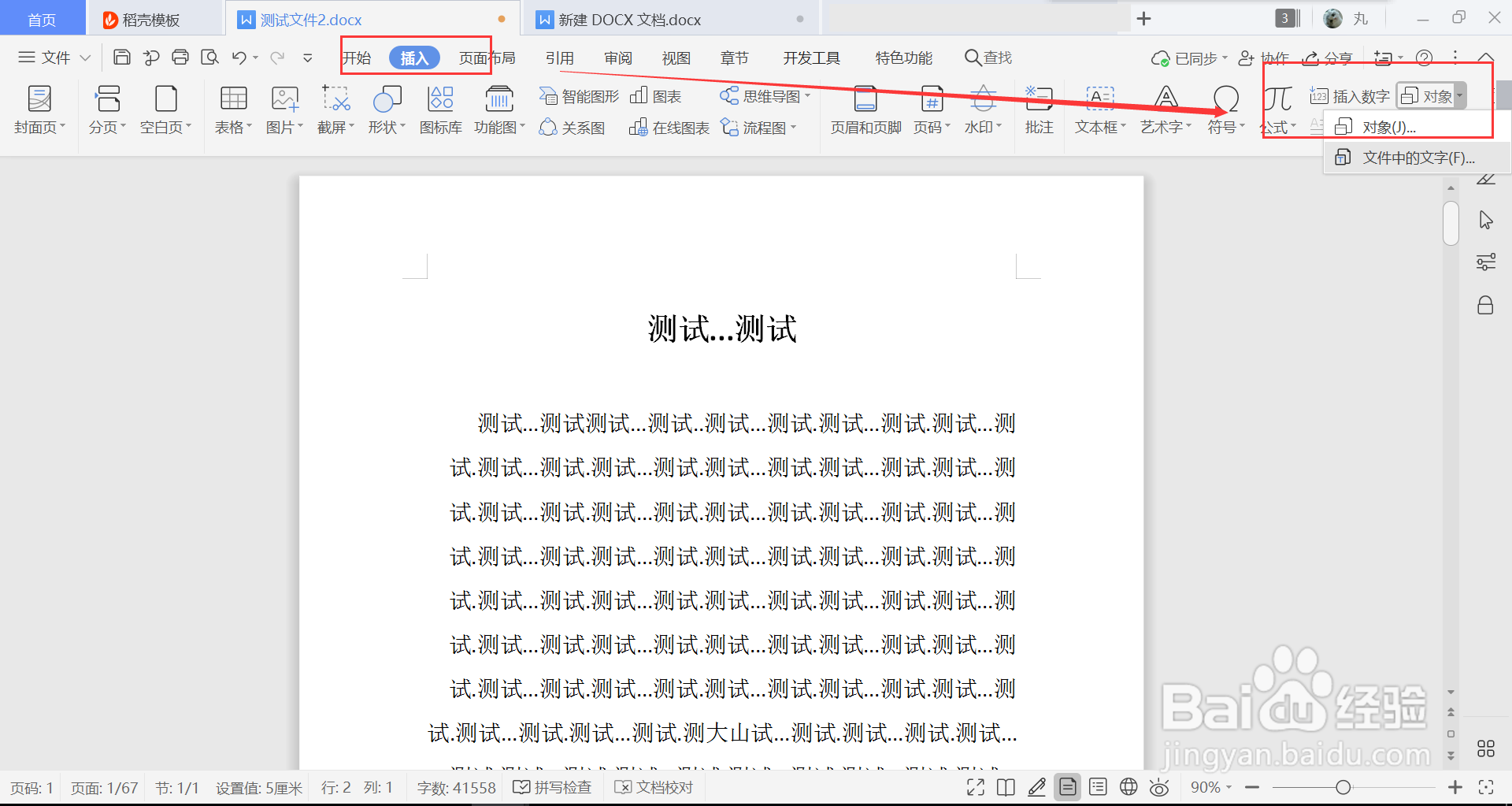Choose 文件中的文字(F)... menu entry
The height and width of the screenshot is (806, 1512).
[x=1417, y=158]
